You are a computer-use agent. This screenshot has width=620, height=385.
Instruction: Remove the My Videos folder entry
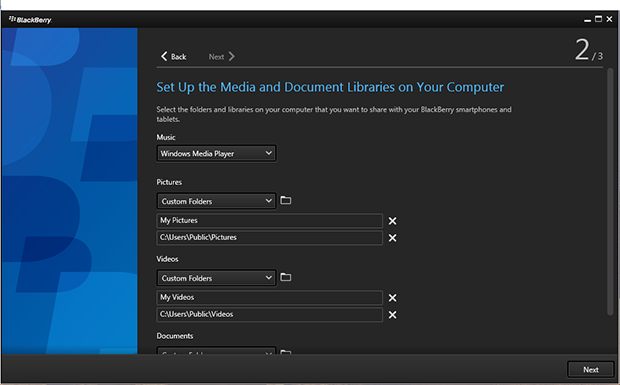(x=392, y=298)
